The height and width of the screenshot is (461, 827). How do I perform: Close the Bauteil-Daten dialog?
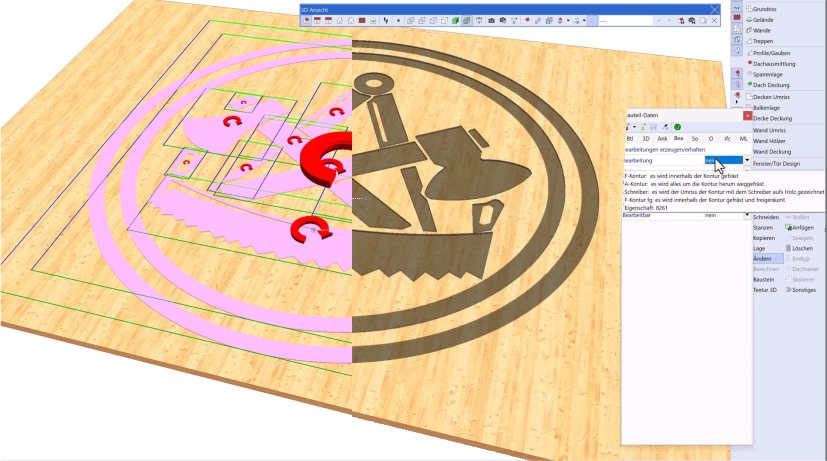coord(747,115)
